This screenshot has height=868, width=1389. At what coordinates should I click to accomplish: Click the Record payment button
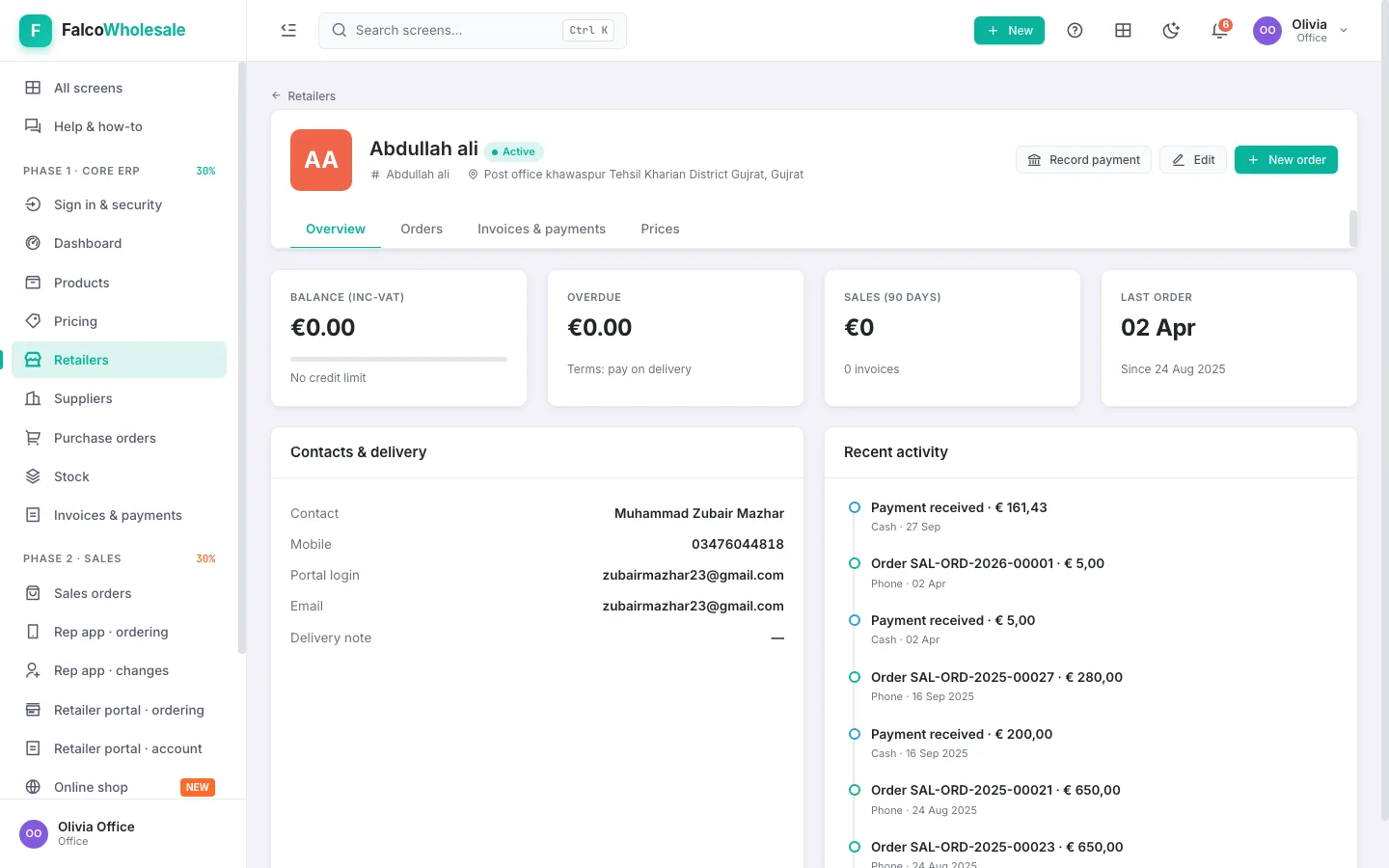tap(1083, 160)
